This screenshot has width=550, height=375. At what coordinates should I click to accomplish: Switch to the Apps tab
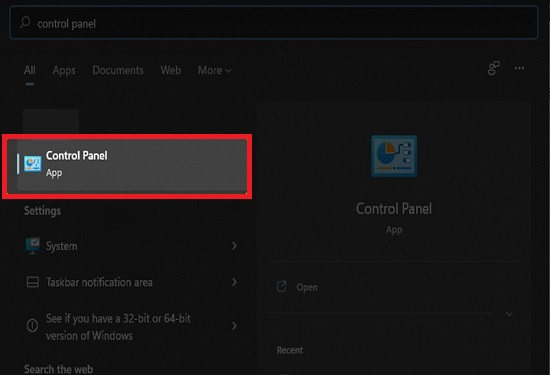pyautogui.click(x=64, y=71)
